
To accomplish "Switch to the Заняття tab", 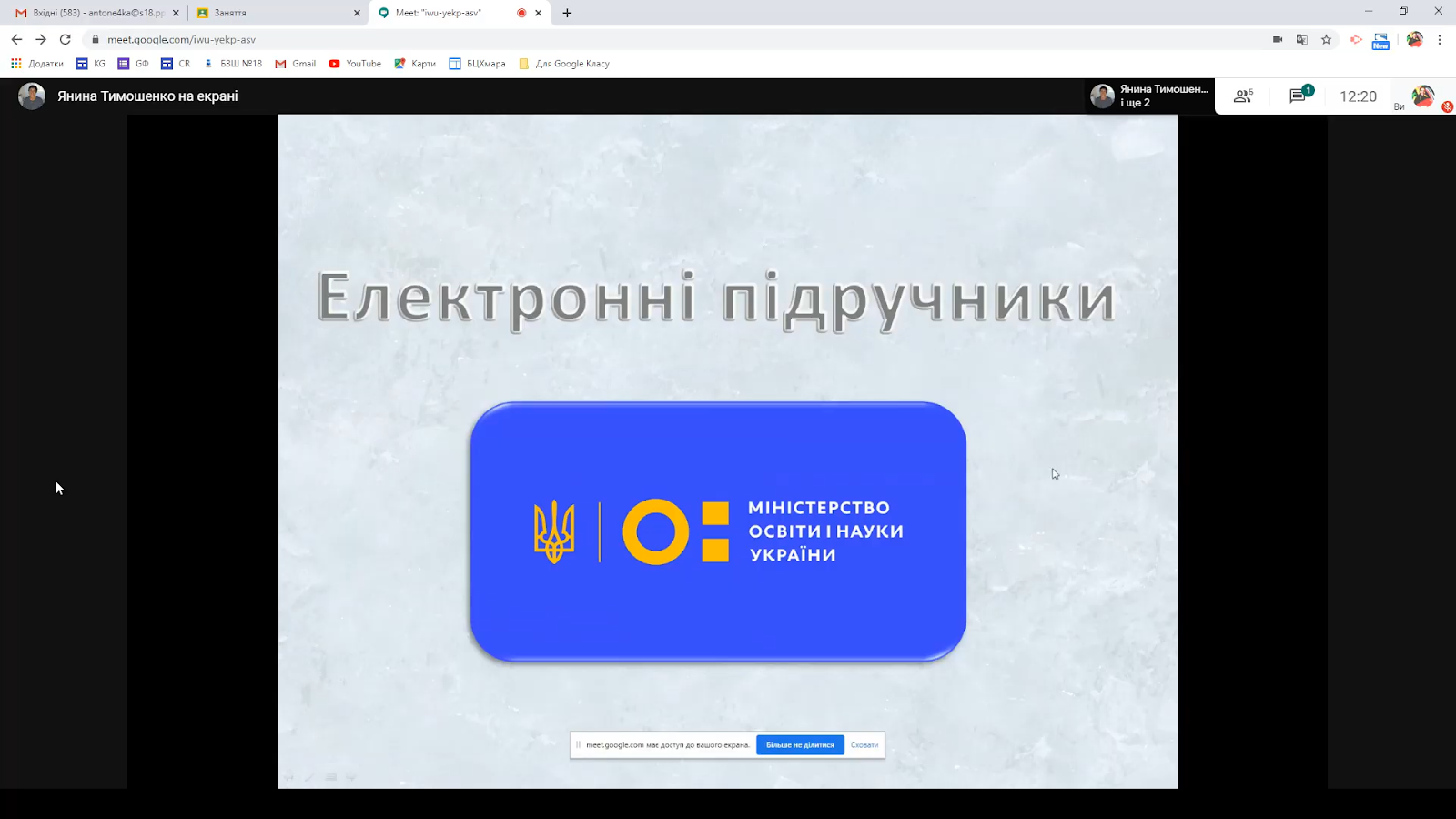I will (x=278, y=13).
